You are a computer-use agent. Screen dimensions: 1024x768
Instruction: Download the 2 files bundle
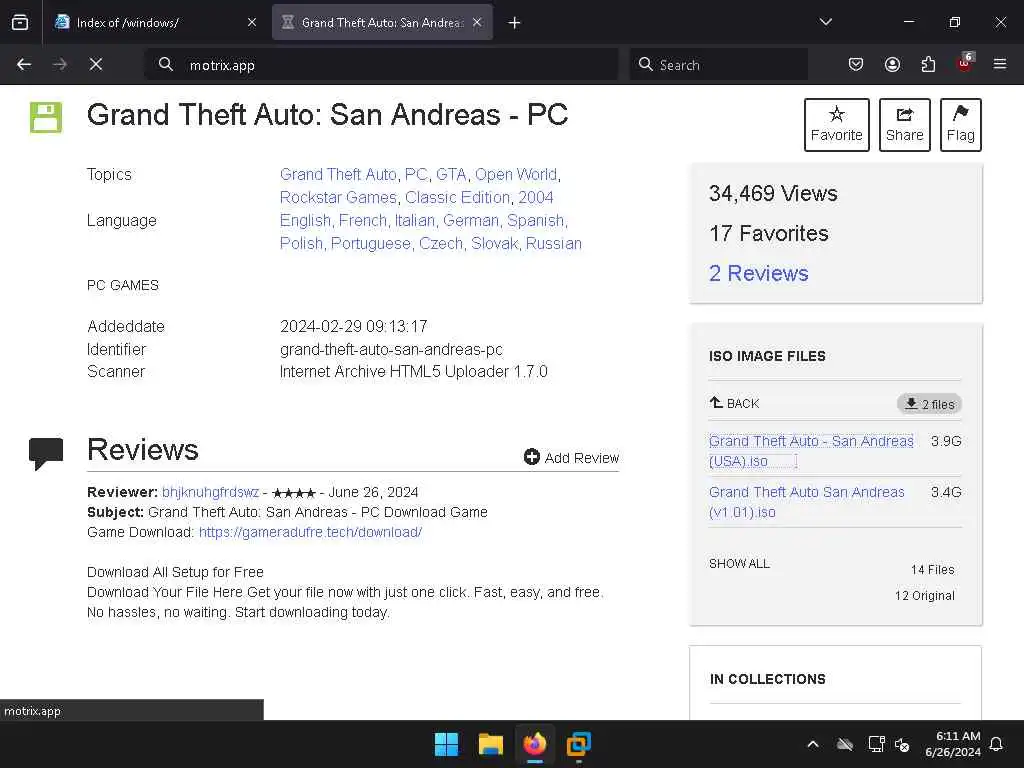tap(929, 404)
